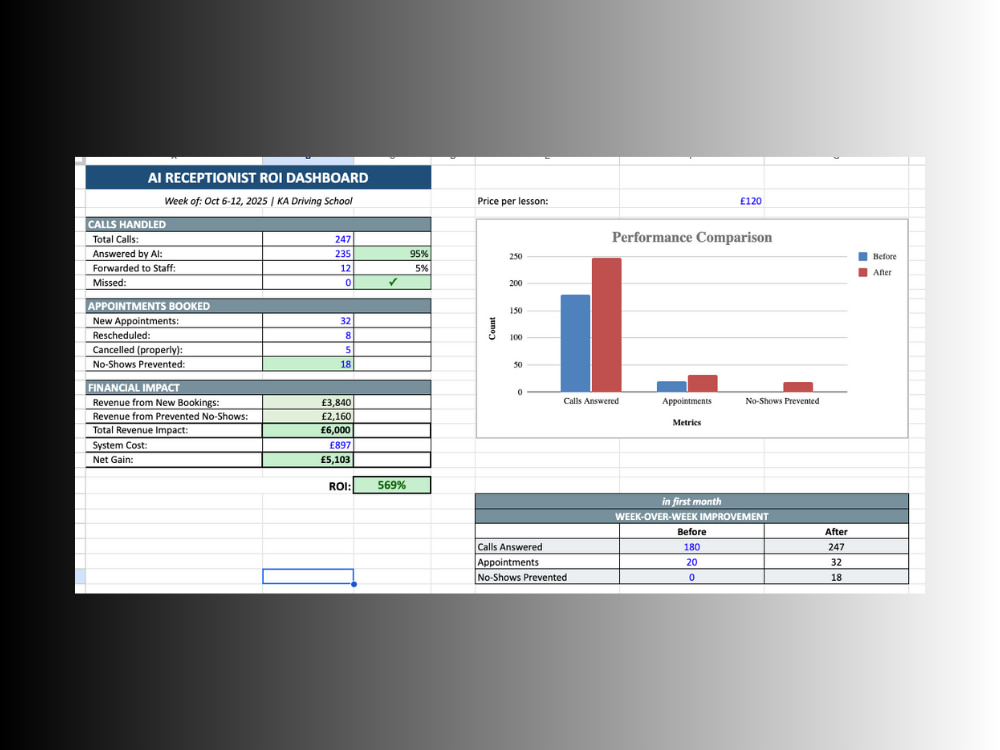Click the empty selected cell with blue outline
This screenshot has height=750, width=1000.
pos(308,577)
